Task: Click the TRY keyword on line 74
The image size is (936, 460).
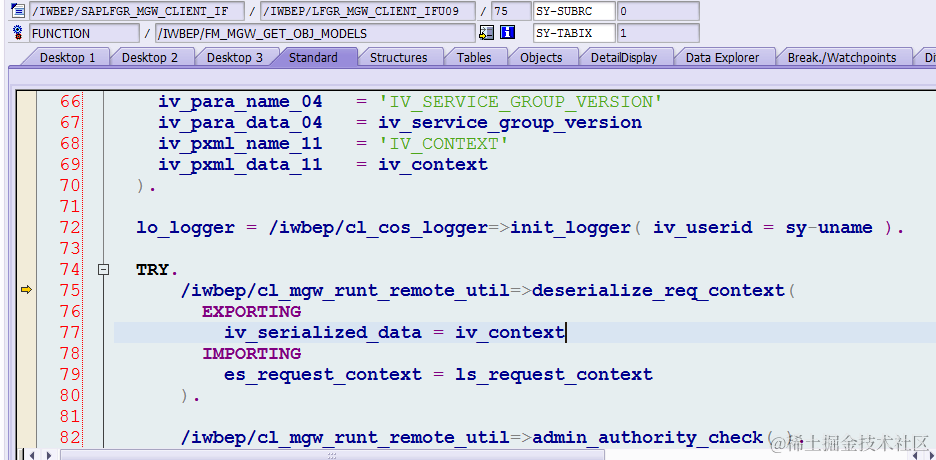Action: 153,270
